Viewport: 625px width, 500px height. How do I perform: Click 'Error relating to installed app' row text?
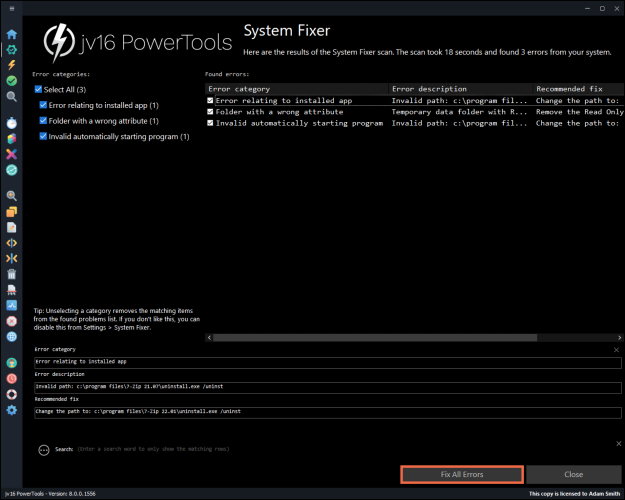pos(284,100)
